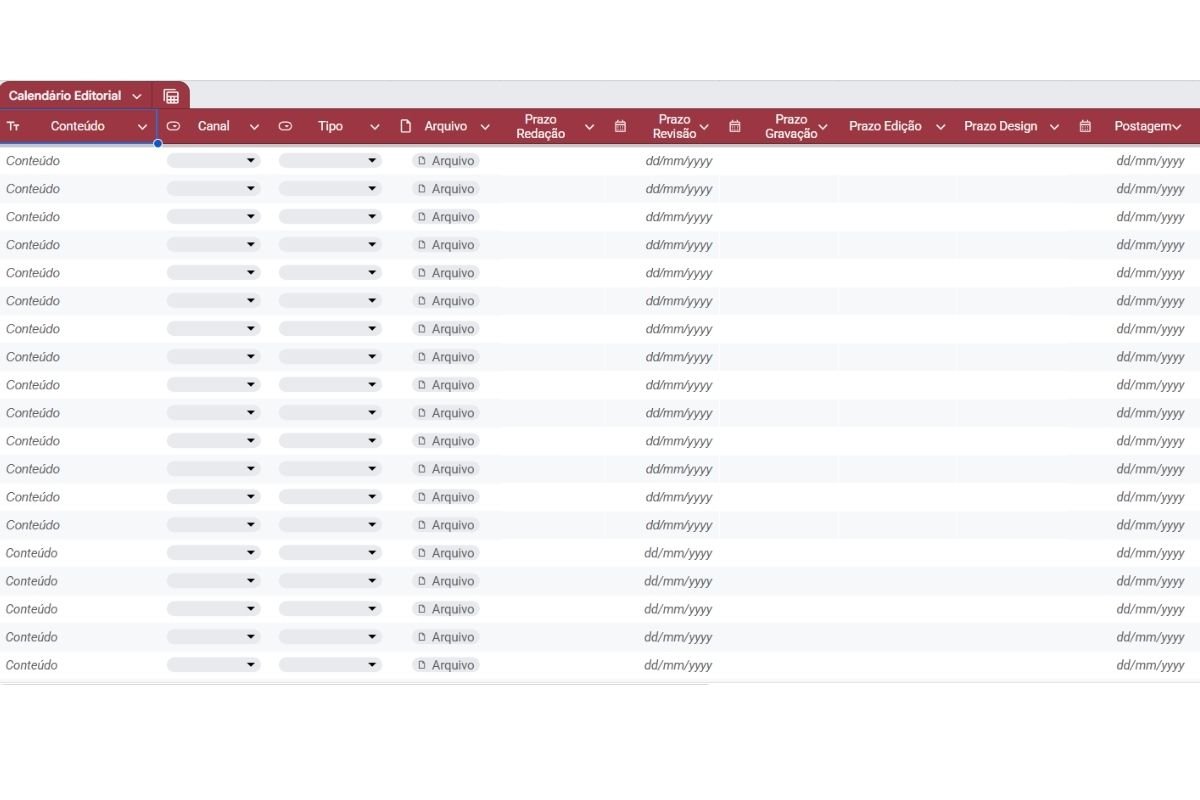Click the text type icon in Conteúdo header
Viewport: 1200px width, 800px height.
pos(13,127)
